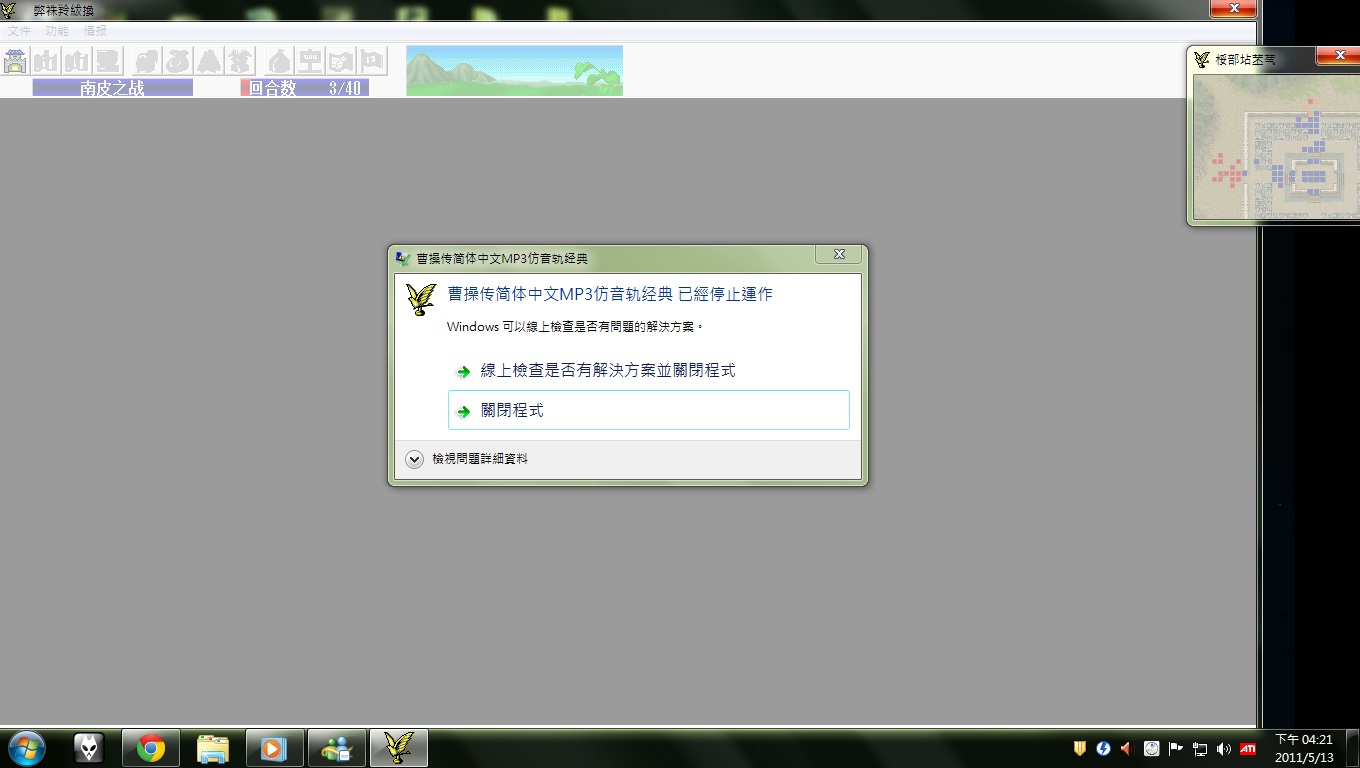Screen dimensions: 1360x768
Task: Click the castle gate icon in game toolbar
Action: click(x=15, y=61)
